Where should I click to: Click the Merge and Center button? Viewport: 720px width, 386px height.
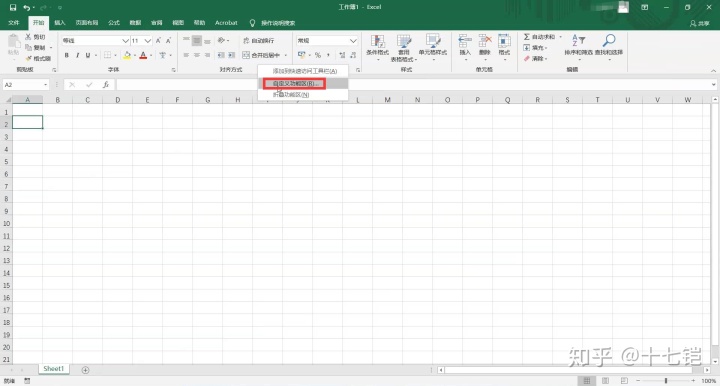tap(261, 55)
